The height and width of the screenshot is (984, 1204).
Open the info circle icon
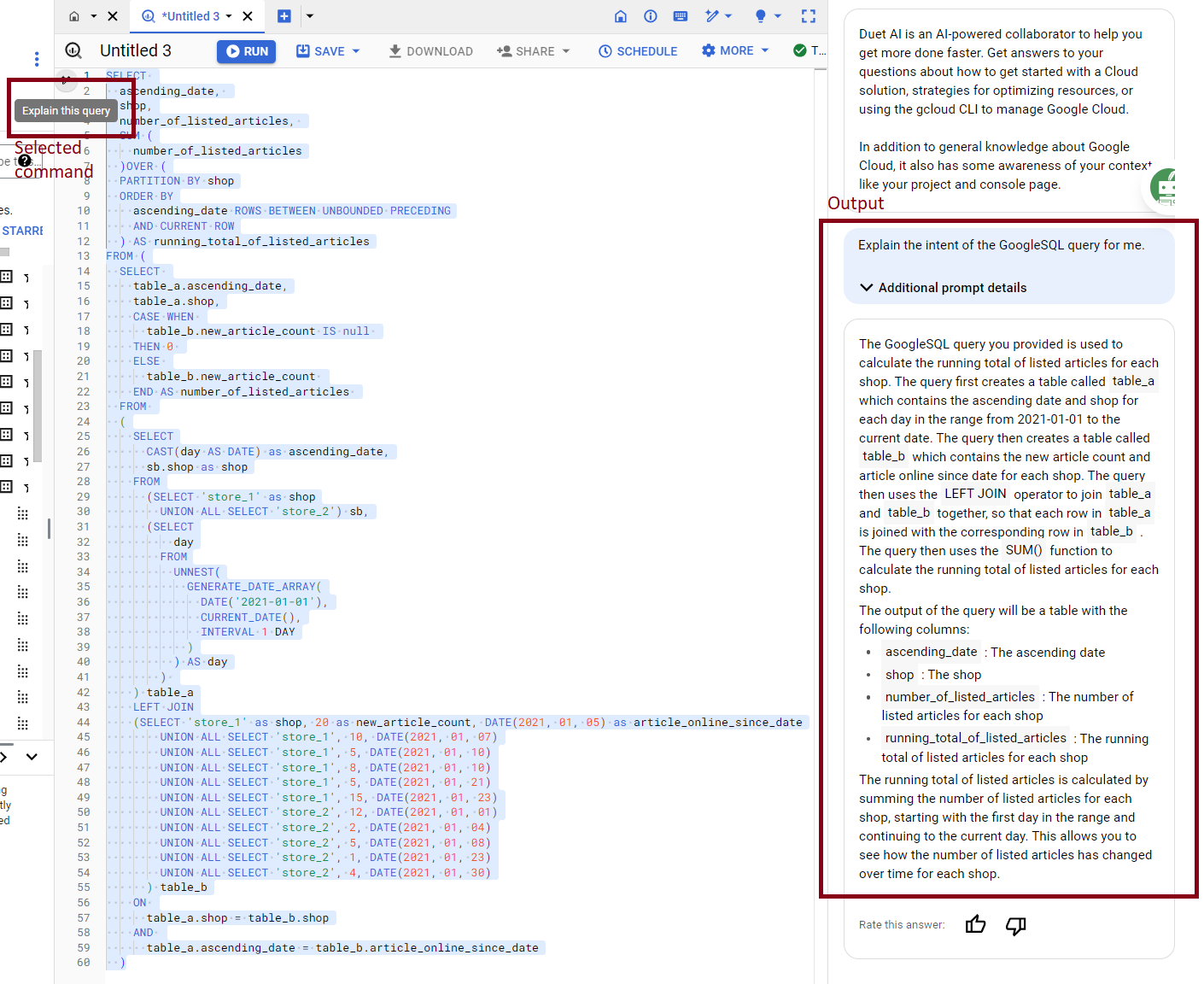pyautogui.click(x=651, y=16)
